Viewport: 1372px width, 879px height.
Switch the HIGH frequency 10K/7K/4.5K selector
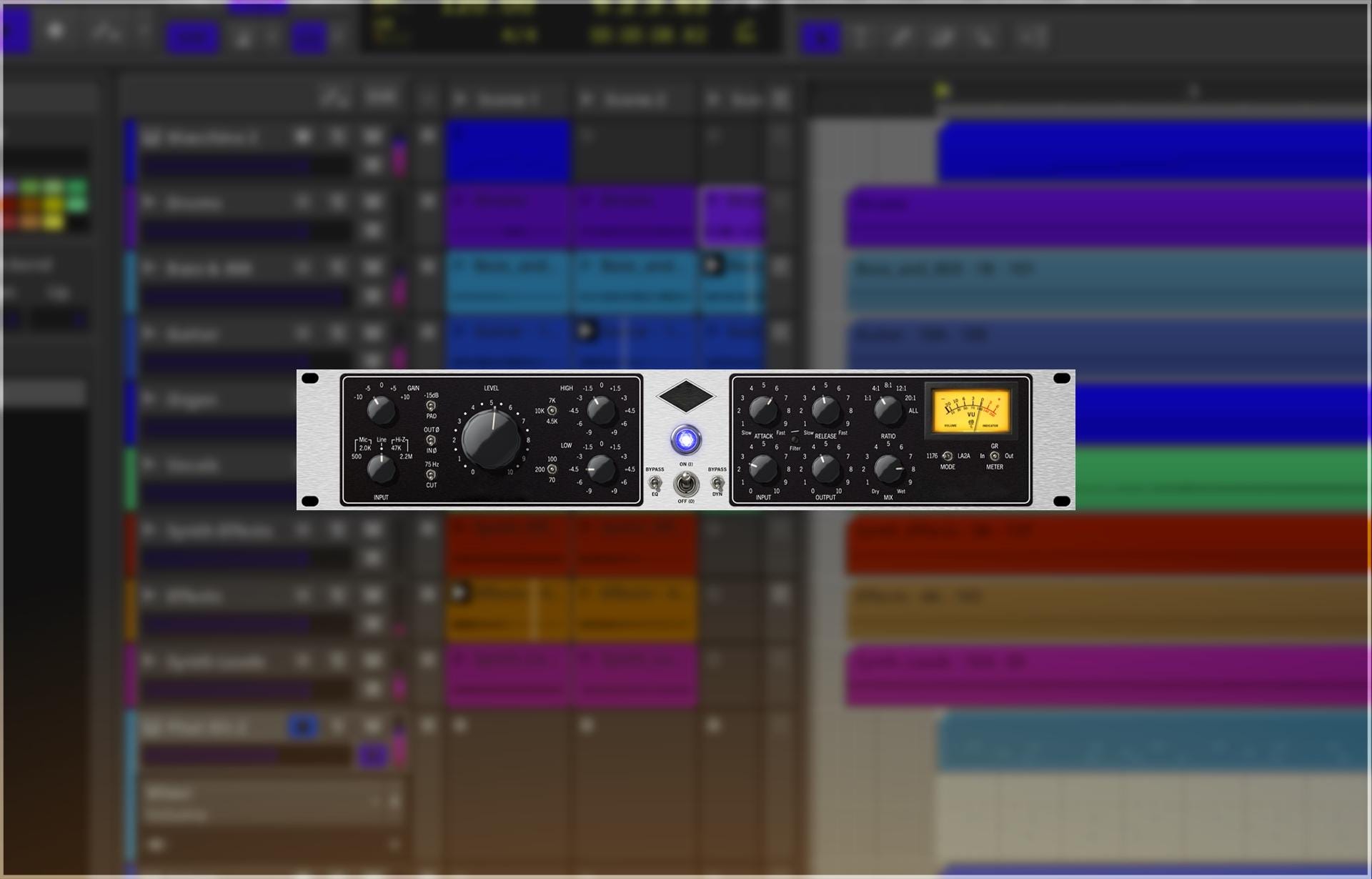[552, 411]
